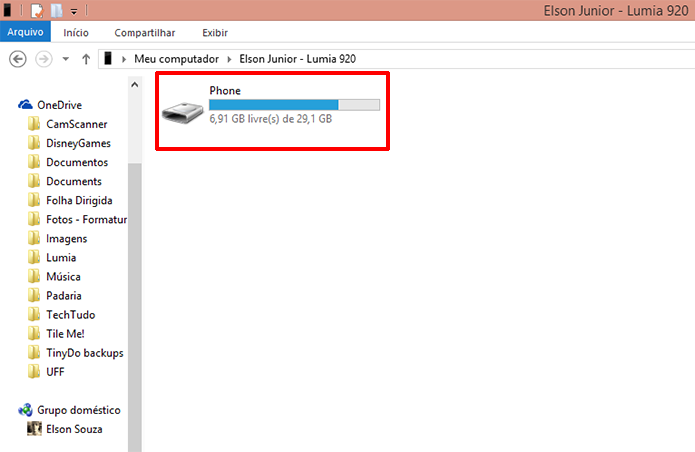
Task: Open the UFF folder
Action: click(x=55, y=372)
